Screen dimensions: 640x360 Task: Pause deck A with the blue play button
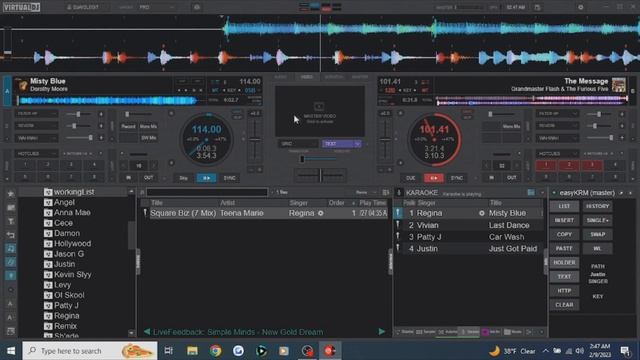tap(207, 178)
